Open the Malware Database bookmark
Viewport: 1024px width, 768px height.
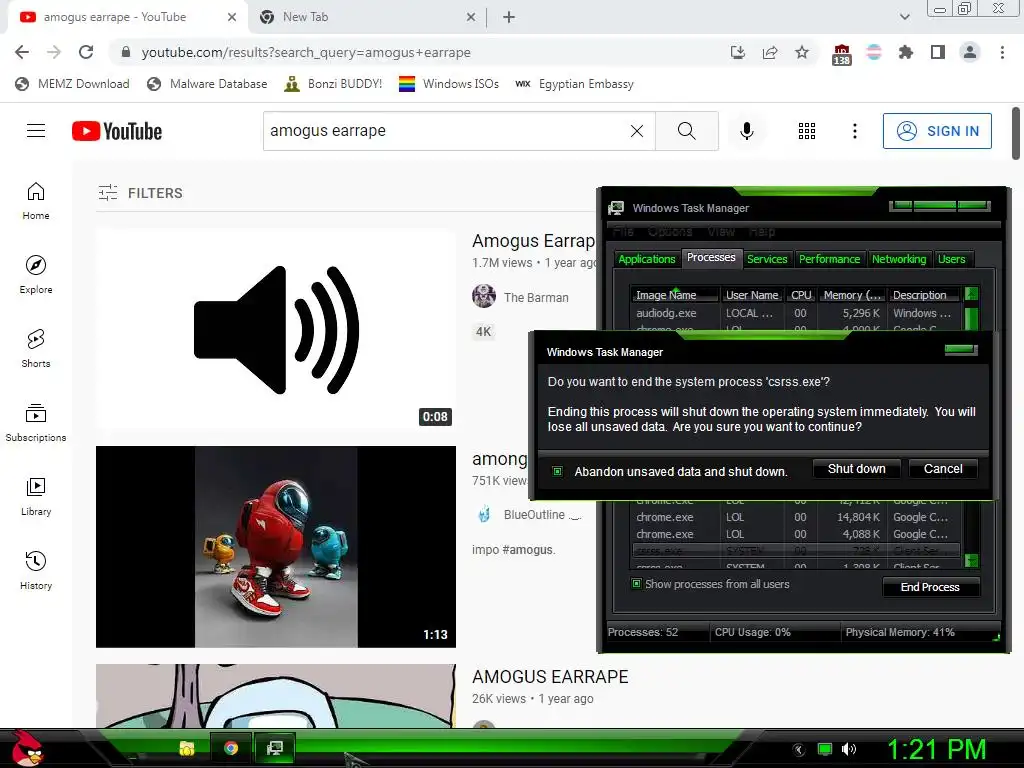tap(208, 84)
